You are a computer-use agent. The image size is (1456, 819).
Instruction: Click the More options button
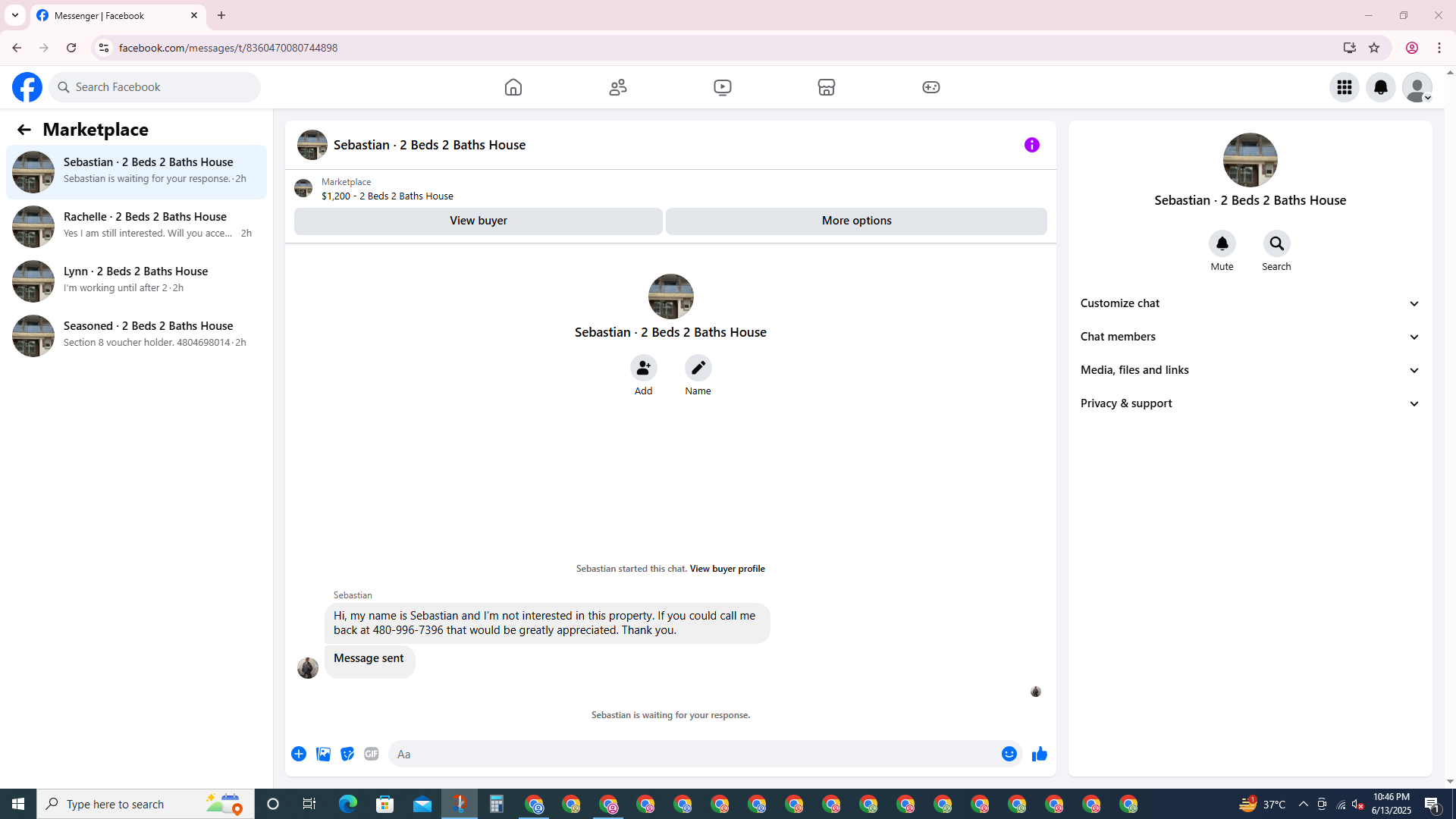click(857, 221)
